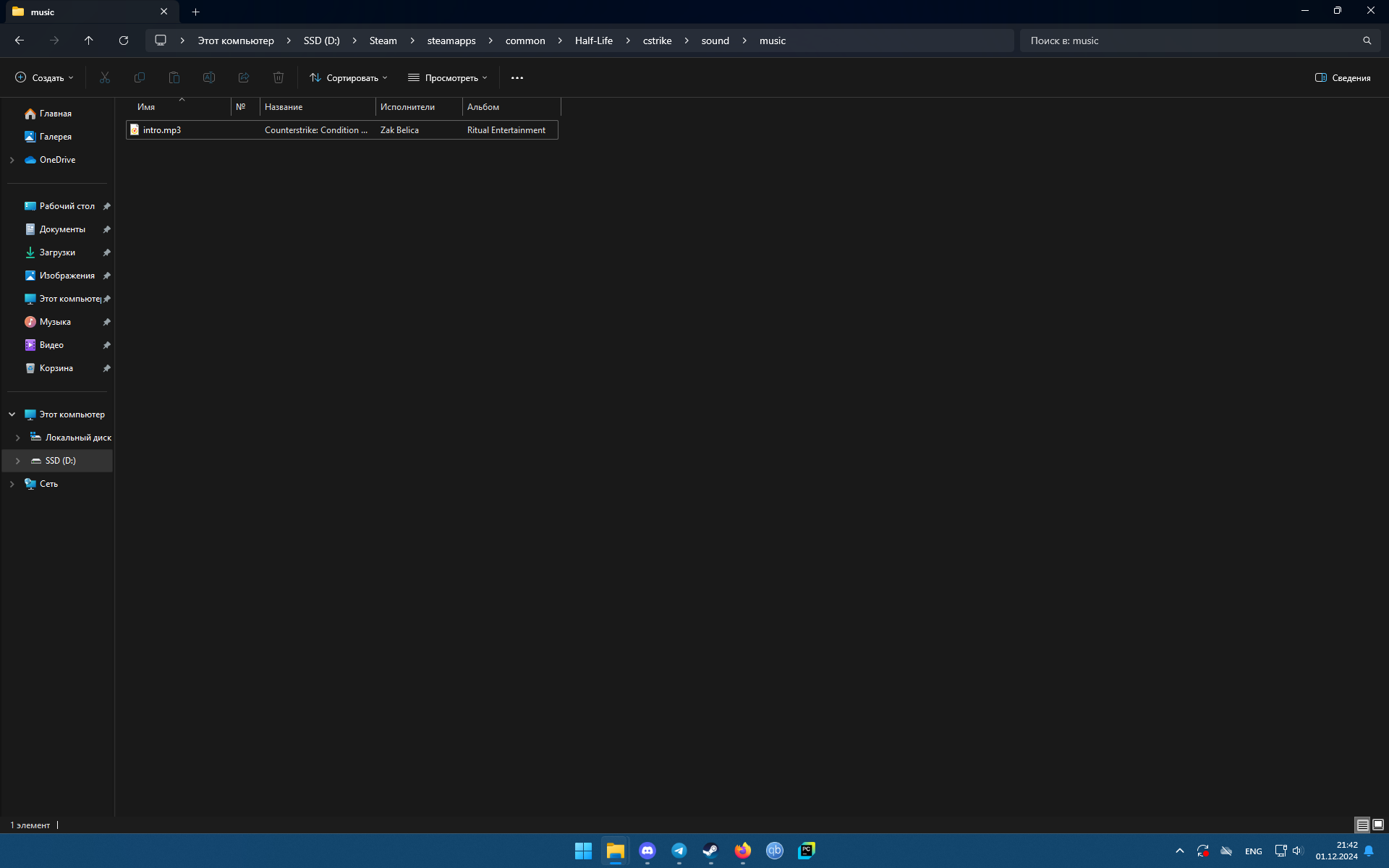Image resolution: width=1389 pixels, height=868 pixels.
Task: Click the Создать button
Action: [44, 77]
